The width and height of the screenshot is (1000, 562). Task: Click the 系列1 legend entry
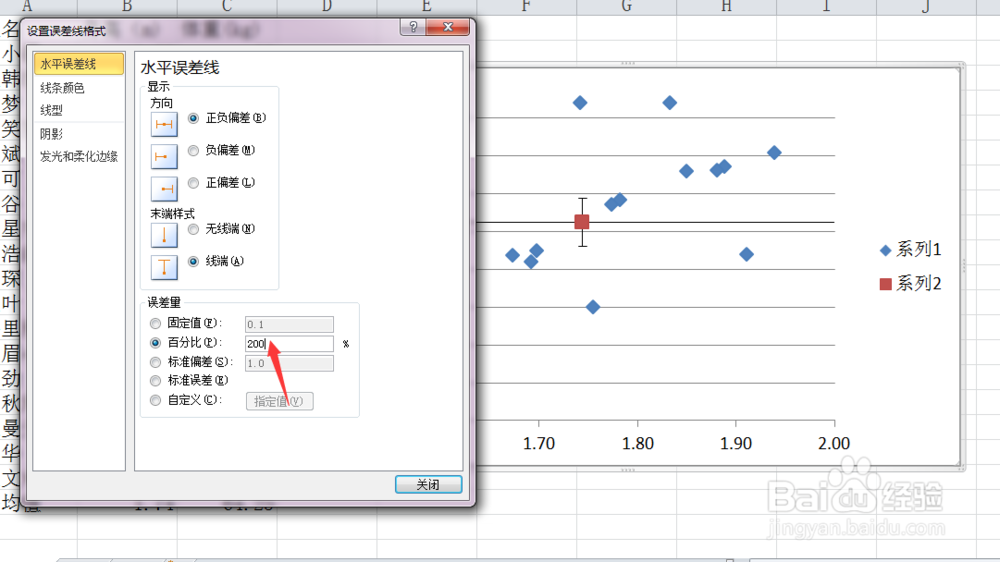(x=910, y=249)
